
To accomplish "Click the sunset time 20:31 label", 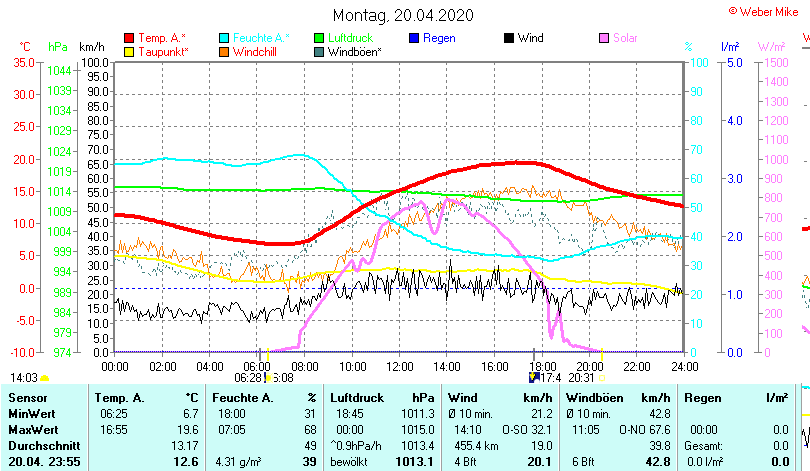I will [x=581, y=378].
